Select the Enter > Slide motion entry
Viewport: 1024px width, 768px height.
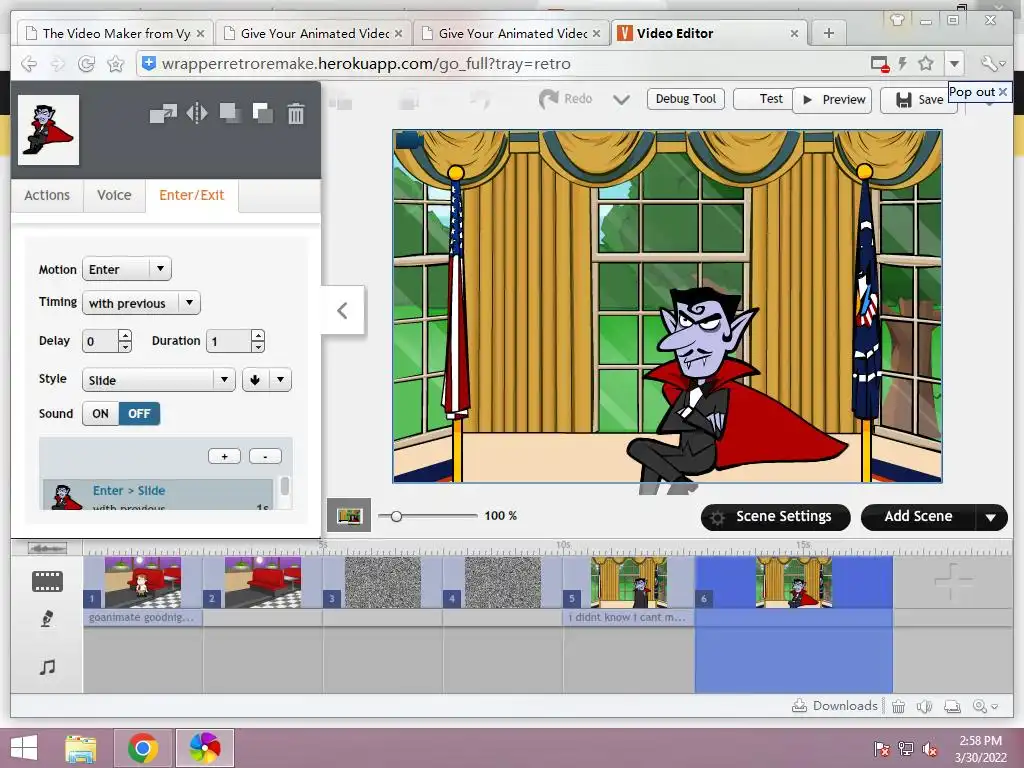[157, 495]
